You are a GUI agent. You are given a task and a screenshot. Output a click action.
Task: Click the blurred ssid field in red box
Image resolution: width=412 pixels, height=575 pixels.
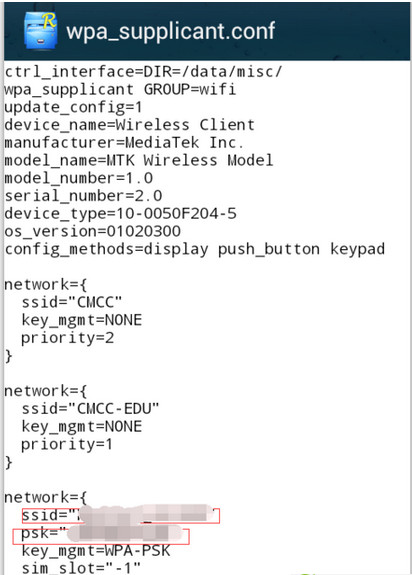[121, 516]
